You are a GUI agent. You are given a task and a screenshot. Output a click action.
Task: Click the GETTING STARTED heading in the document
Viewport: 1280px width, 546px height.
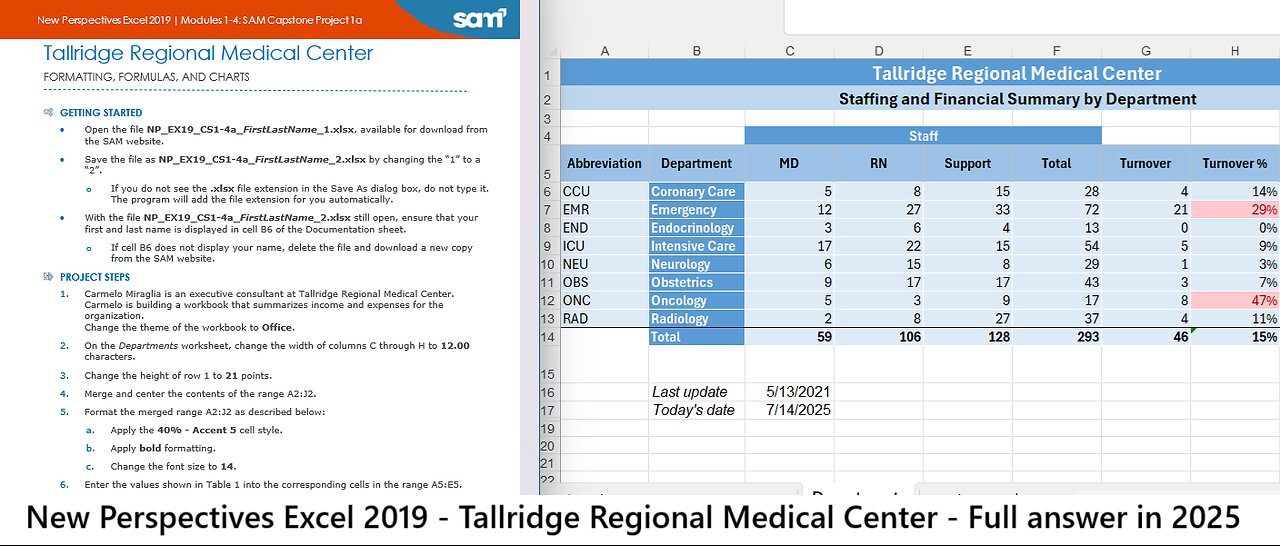pos(101,113)
